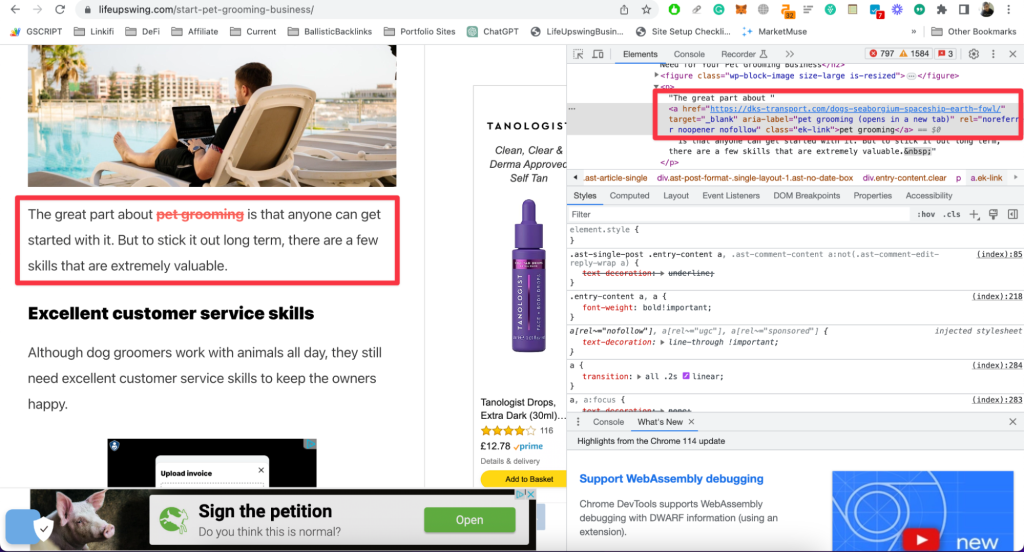
Task: Click the MetaMask fox extension icon
Action: pyautogui.click(x=741, y=10)
